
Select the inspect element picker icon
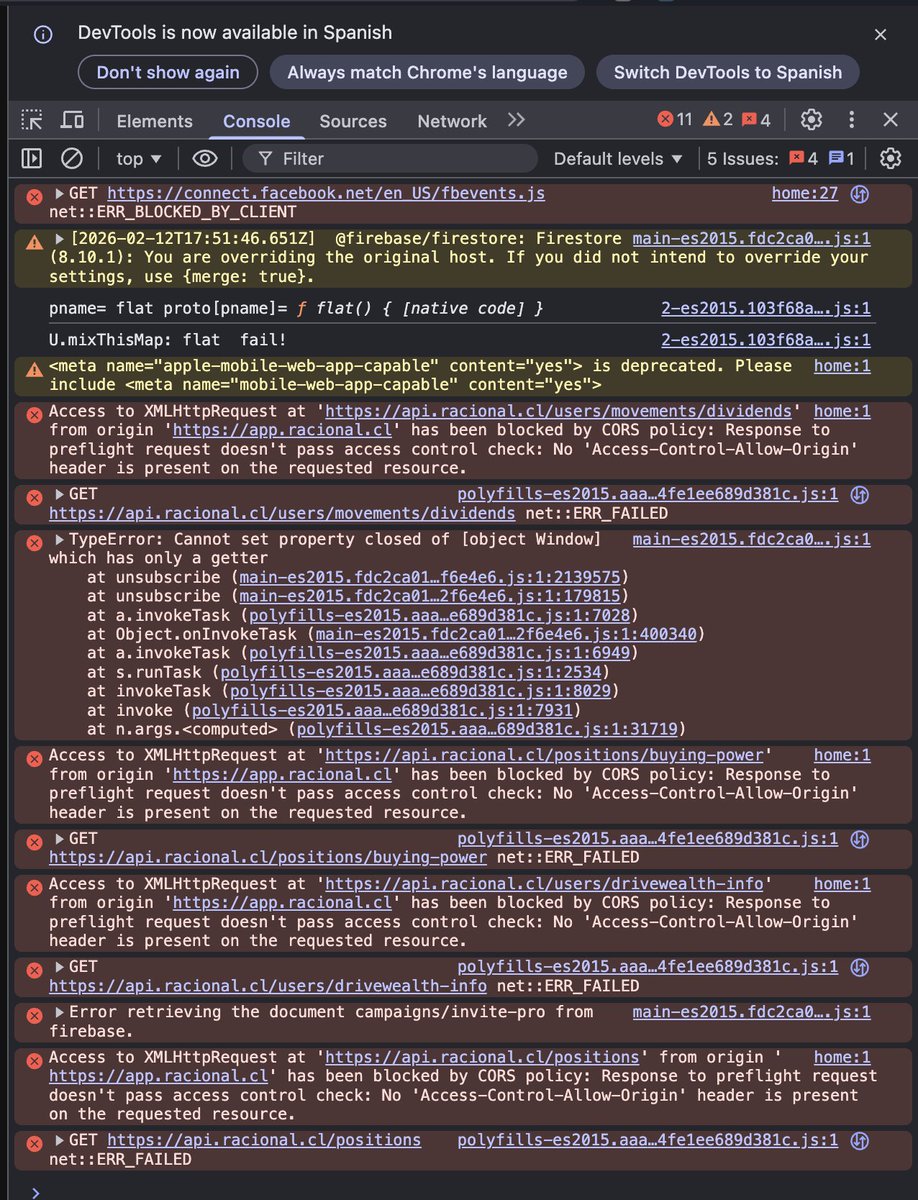coord(32,121)
